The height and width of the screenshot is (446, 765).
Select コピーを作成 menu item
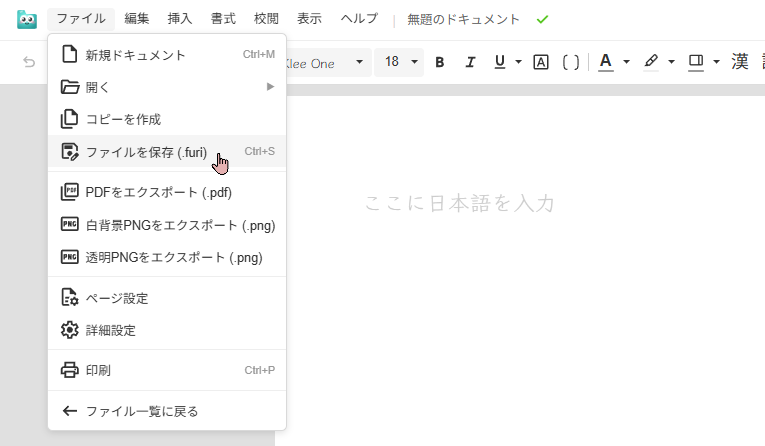coord(167,119)
